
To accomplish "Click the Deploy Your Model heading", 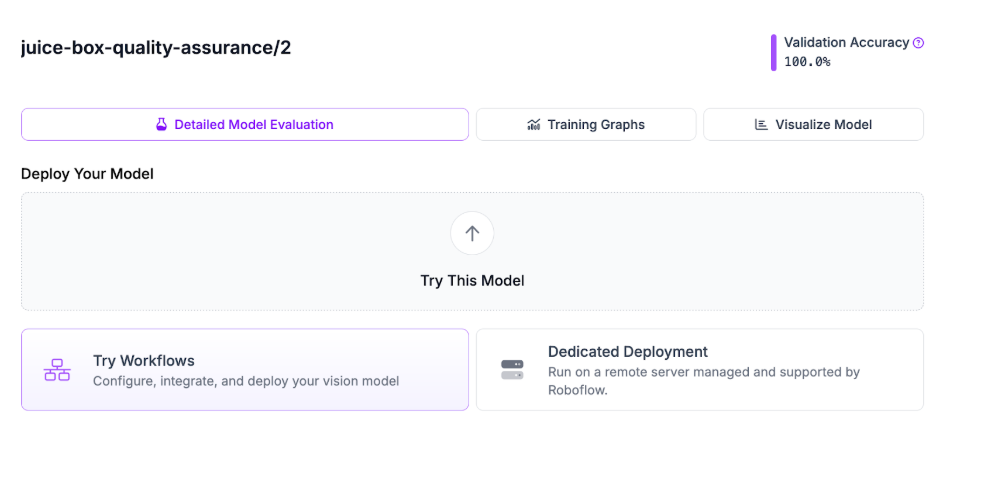I will tap(87, 174).
